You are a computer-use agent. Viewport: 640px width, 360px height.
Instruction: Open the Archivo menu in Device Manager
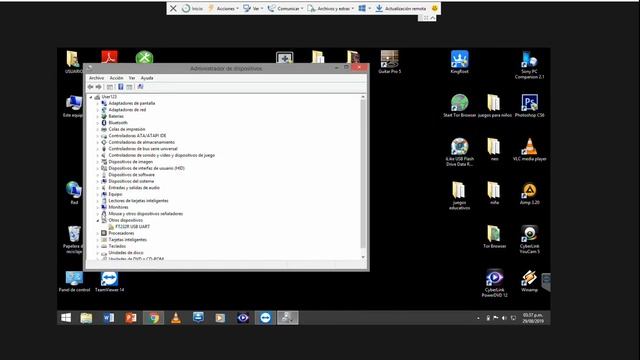(96, 78)
